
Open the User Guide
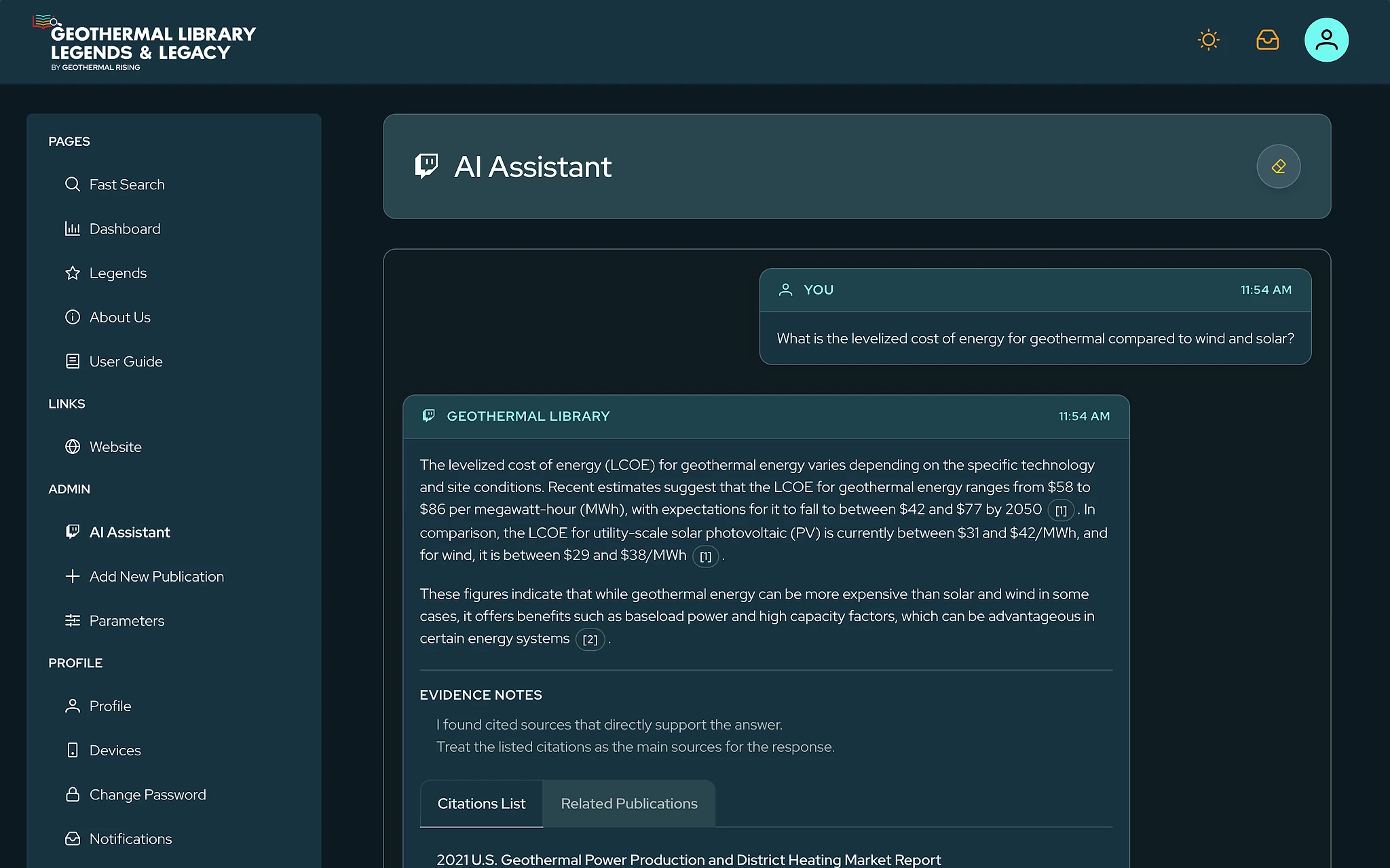pos(126,361)
